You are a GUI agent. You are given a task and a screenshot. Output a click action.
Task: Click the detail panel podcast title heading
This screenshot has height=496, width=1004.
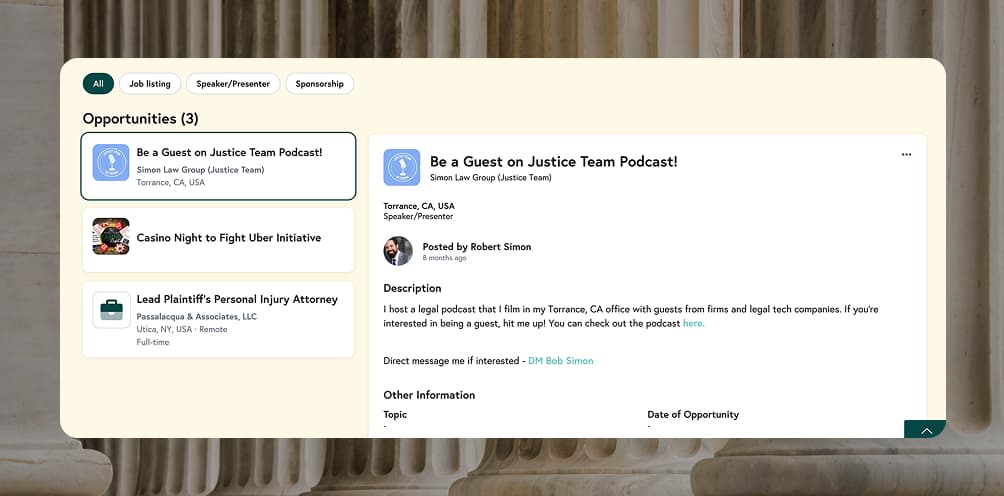553,161
